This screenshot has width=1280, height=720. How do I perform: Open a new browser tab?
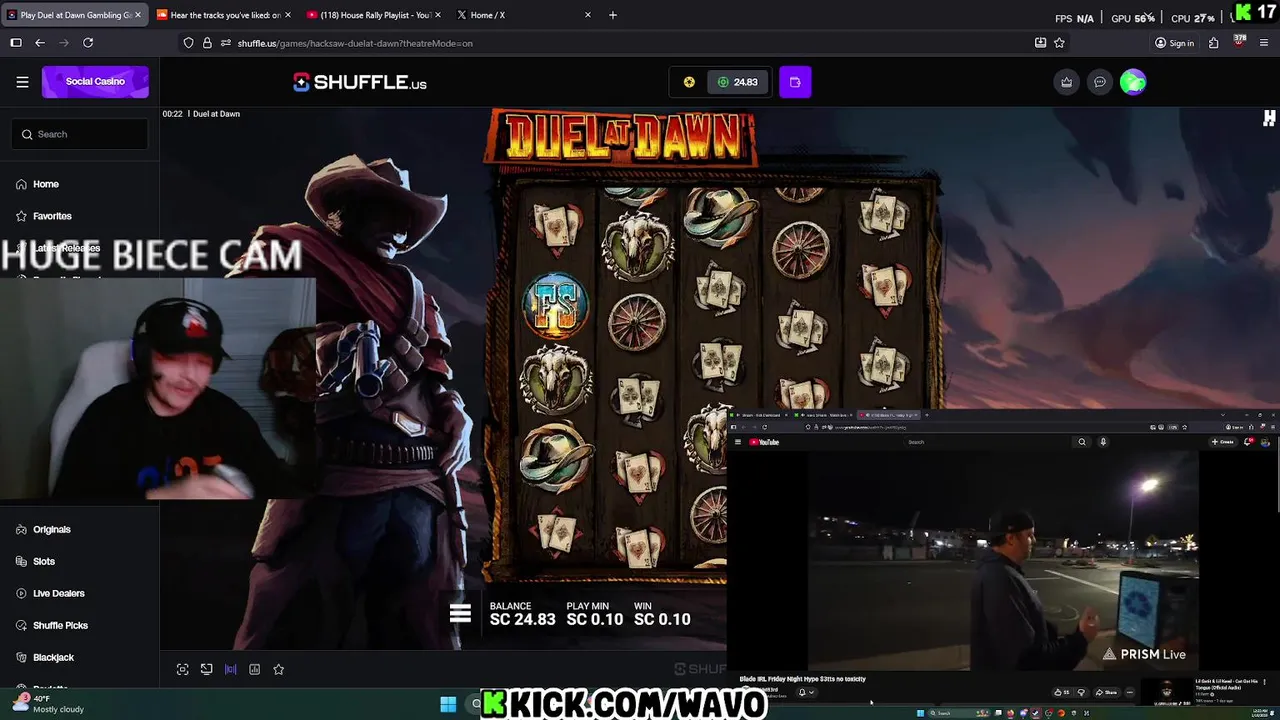coord(613,15)
